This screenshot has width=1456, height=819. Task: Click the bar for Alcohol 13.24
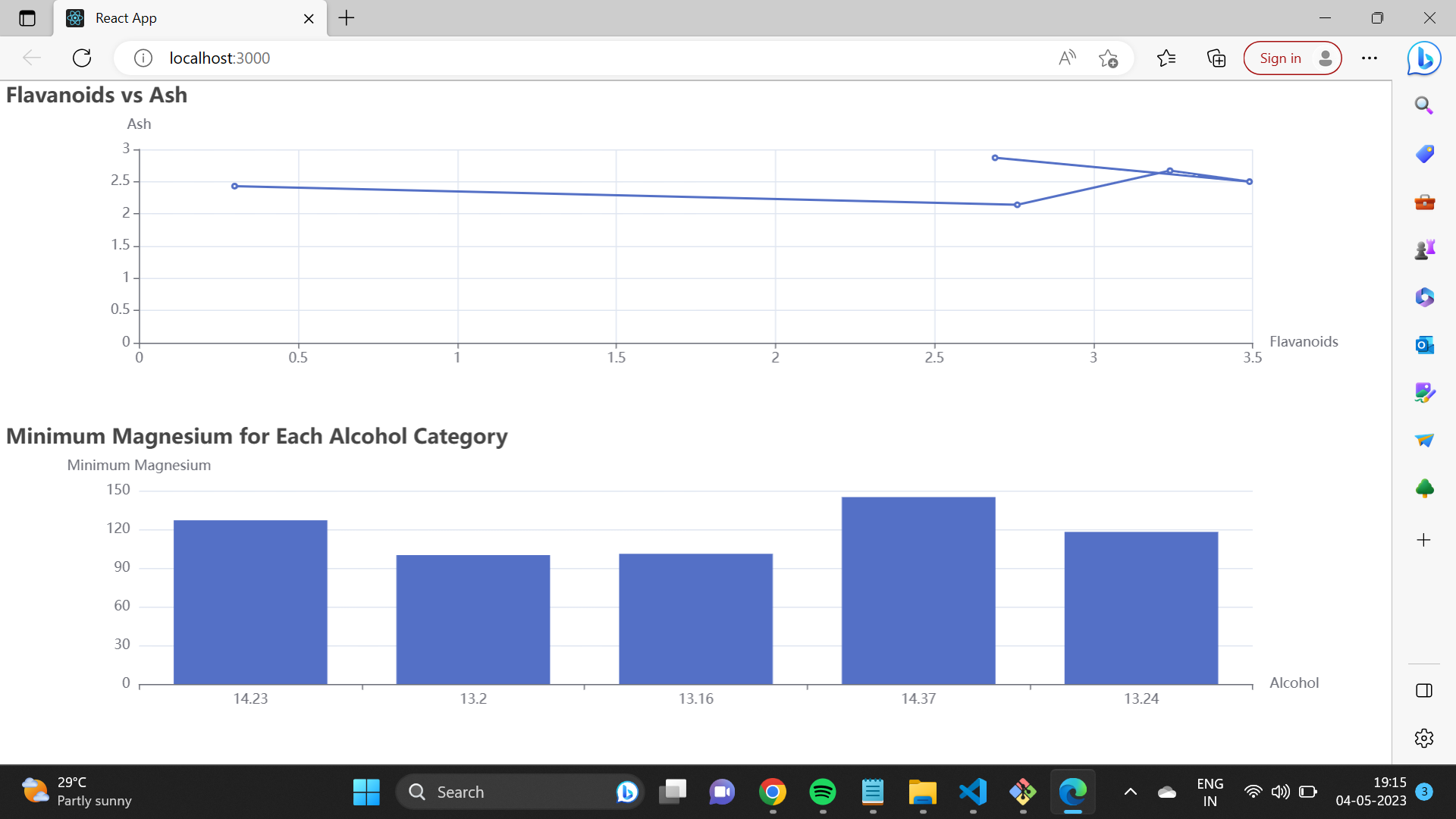coord(1141,608)
